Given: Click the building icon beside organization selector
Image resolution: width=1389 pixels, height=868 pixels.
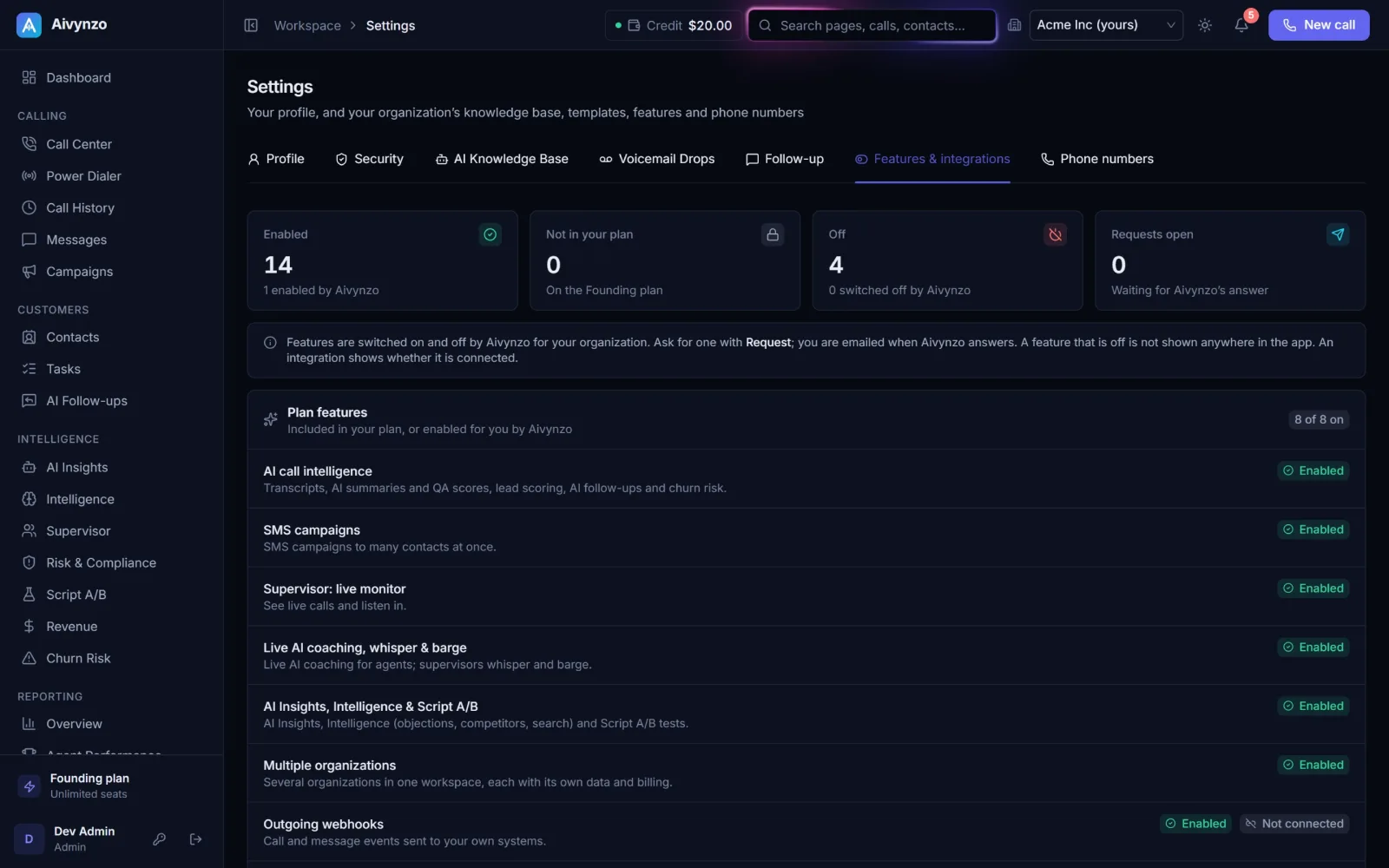Looking at the screenshot, I should click(x=1014, y=25).
